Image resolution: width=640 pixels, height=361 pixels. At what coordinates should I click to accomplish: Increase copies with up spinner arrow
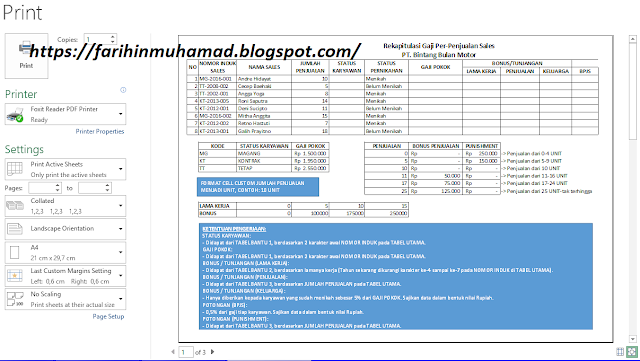[x=113, y=36]
